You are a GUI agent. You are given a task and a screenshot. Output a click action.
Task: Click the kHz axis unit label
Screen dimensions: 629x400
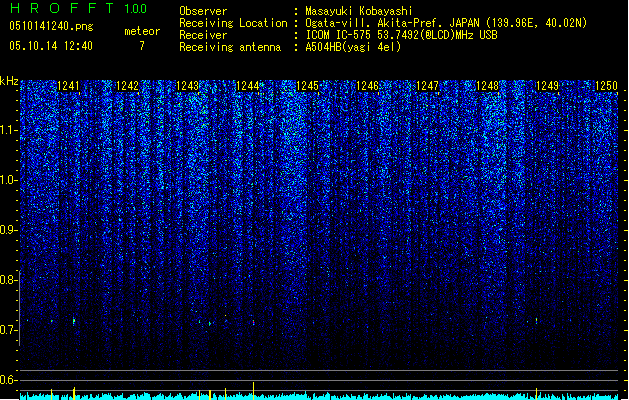click(9, 81)
